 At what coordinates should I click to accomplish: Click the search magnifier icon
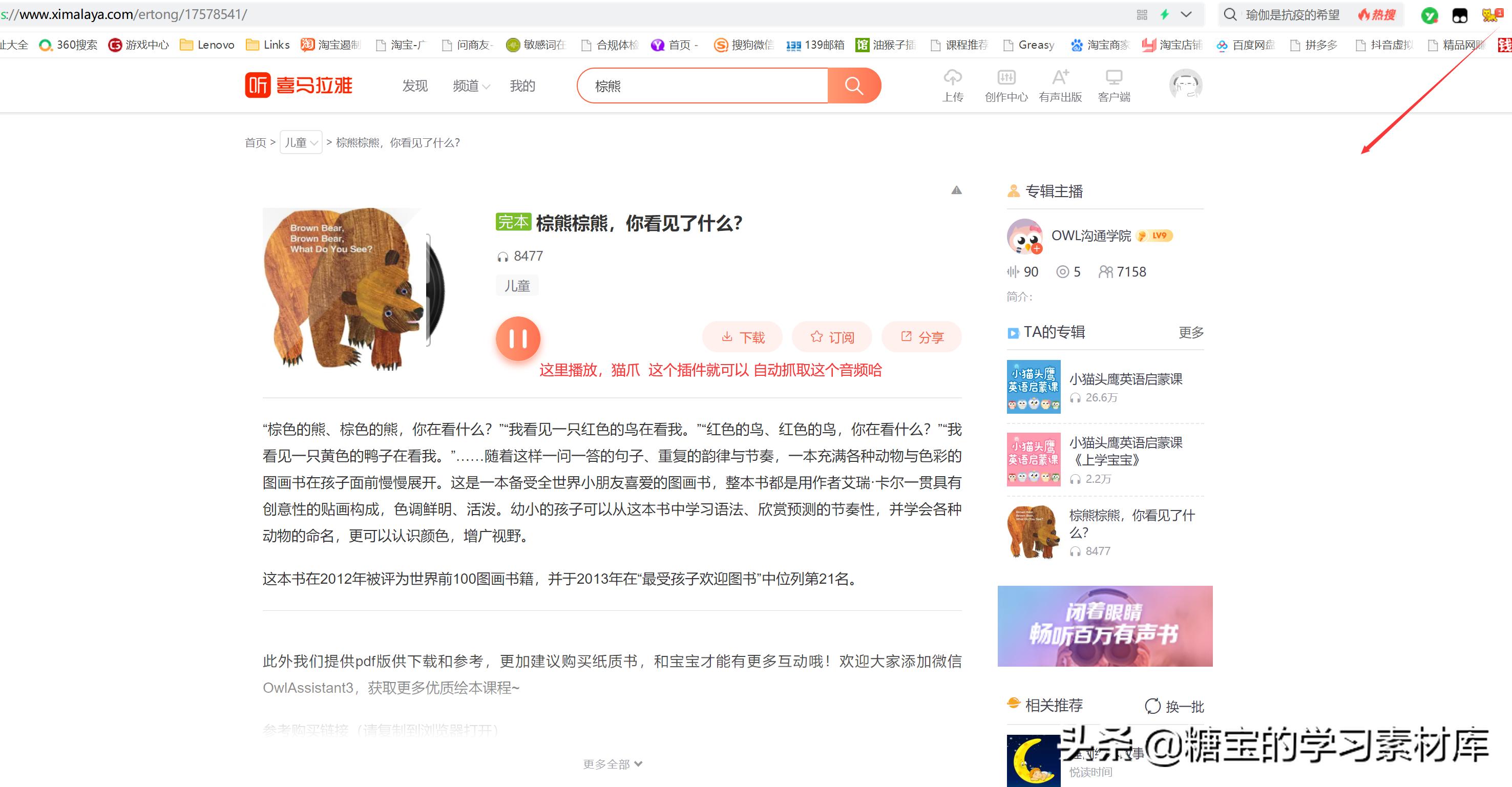854,85
